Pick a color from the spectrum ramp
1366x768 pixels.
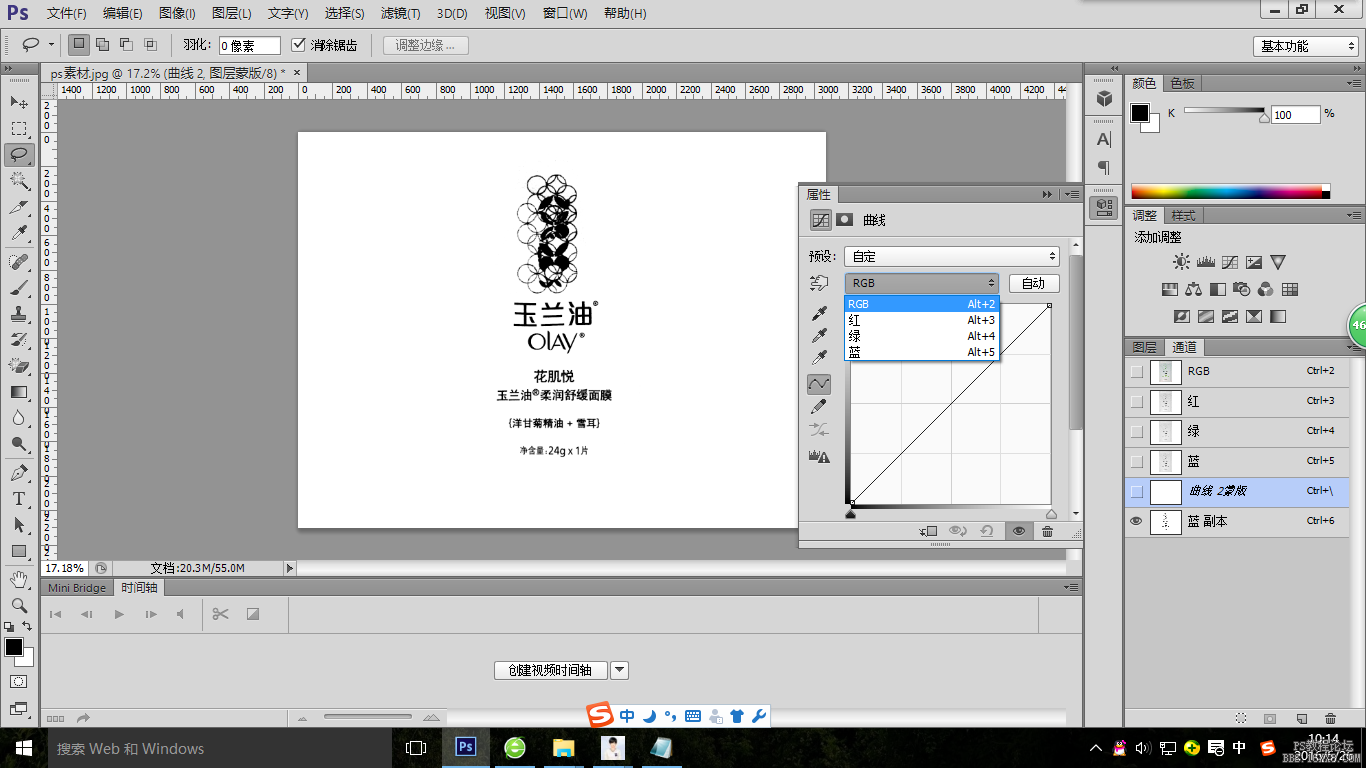coord(1230,192)
